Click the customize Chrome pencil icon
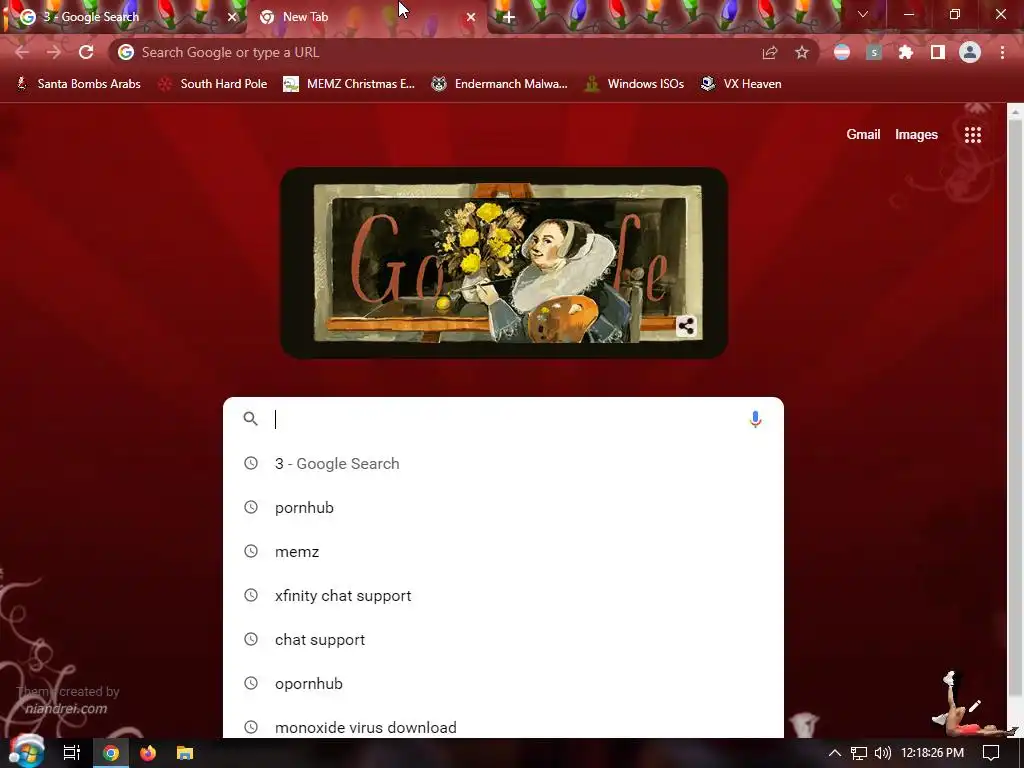 click(975, 706)
